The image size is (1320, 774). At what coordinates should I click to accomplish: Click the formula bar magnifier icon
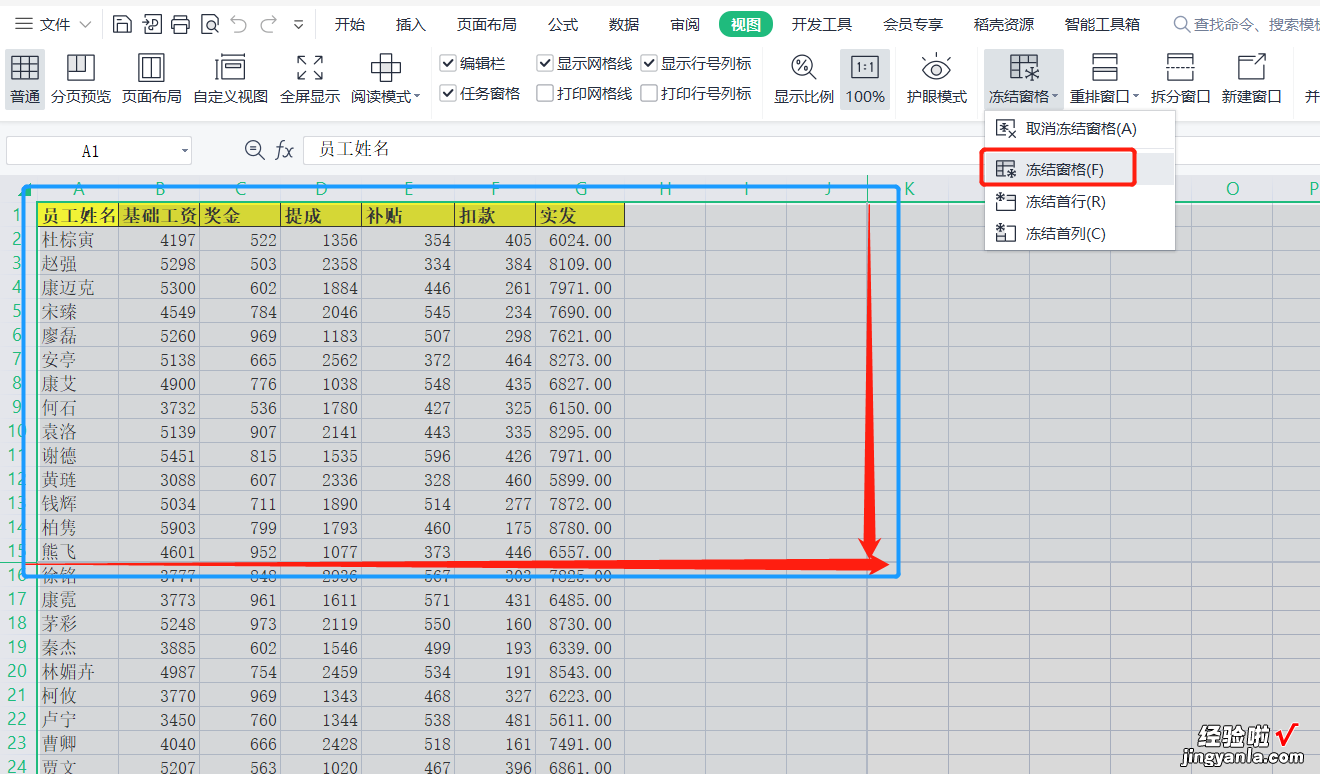255,150
